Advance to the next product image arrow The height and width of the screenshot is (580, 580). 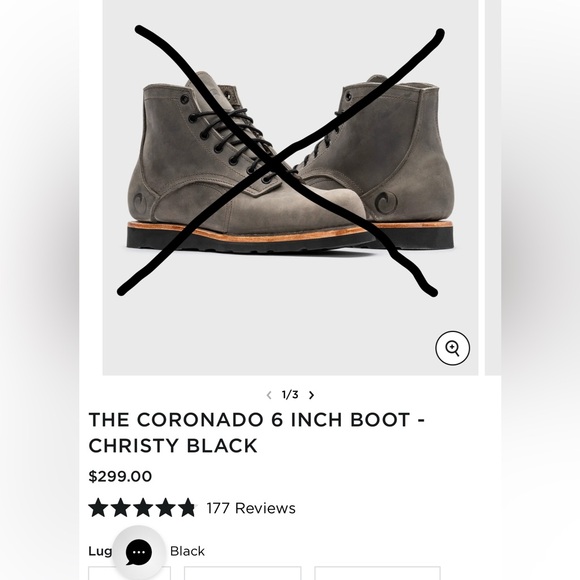point(311,395)
